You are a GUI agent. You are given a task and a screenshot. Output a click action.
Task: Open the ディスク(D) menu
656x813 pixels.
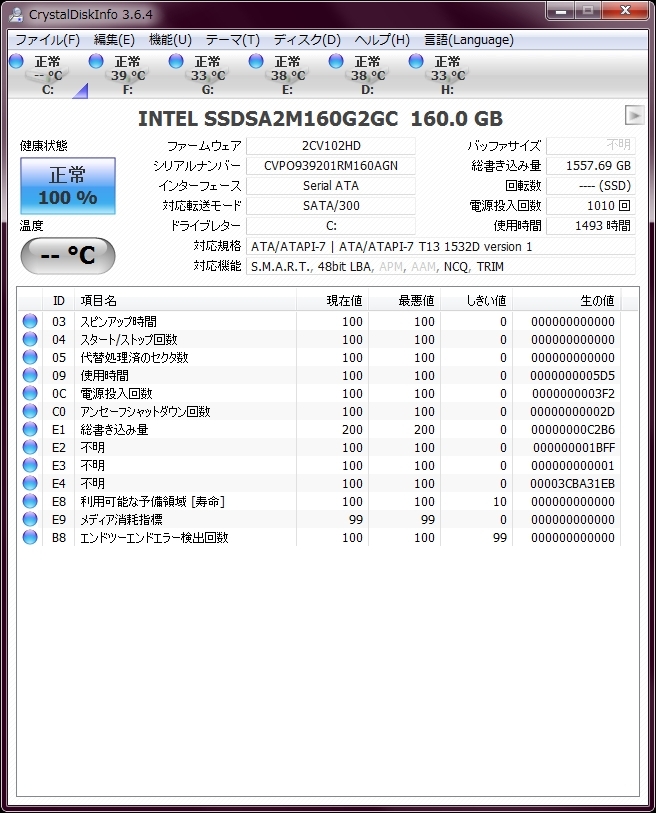307,40
